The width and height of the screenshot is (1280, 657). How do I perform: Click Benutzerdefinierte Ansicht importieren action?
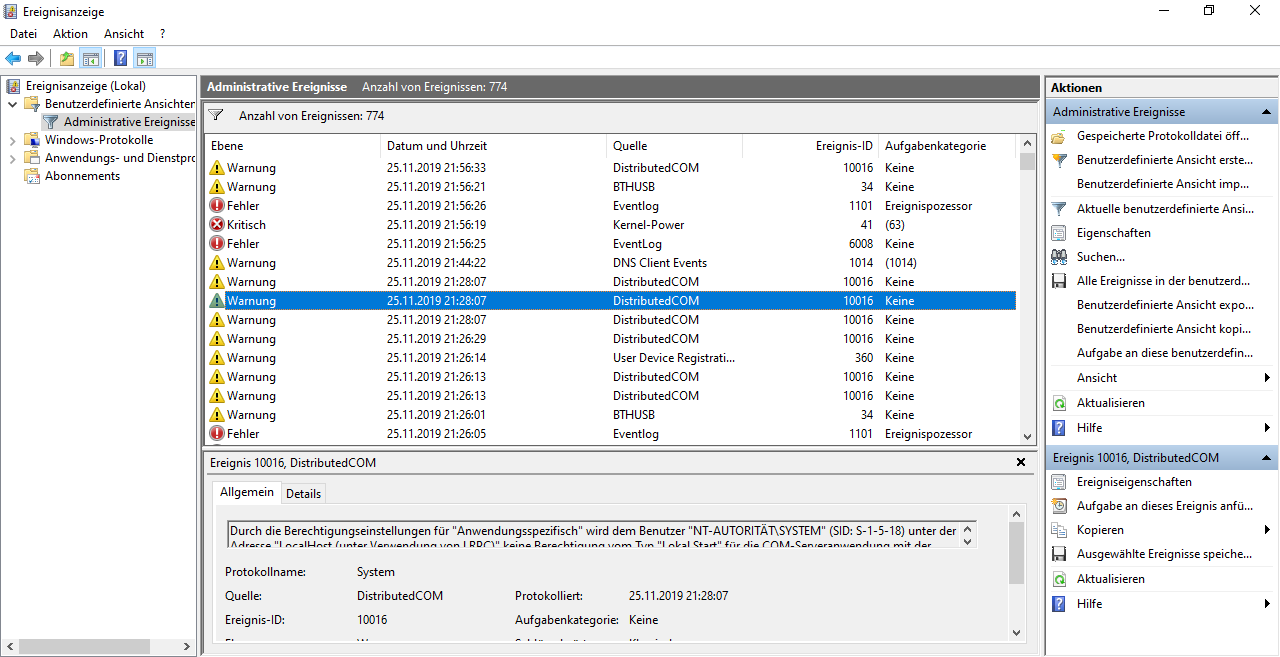pyautogui.click(x=1163, y=184)
